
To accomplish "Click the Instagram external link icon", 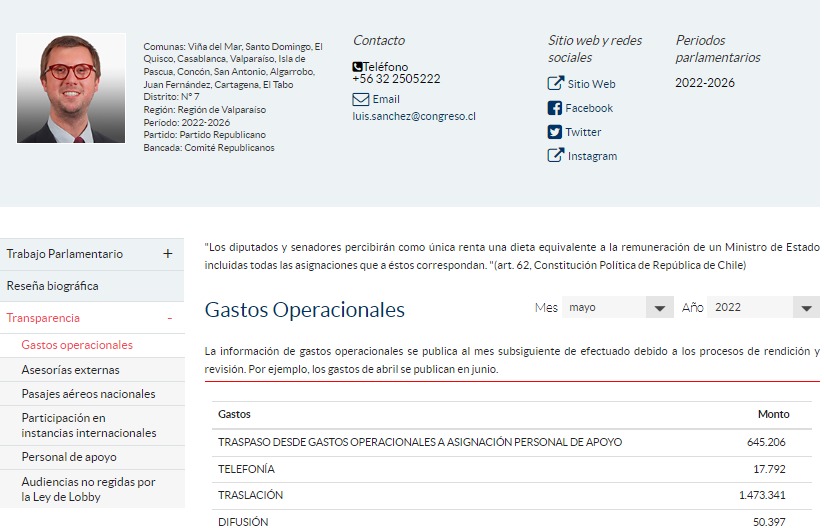I will tap(556, 156).
